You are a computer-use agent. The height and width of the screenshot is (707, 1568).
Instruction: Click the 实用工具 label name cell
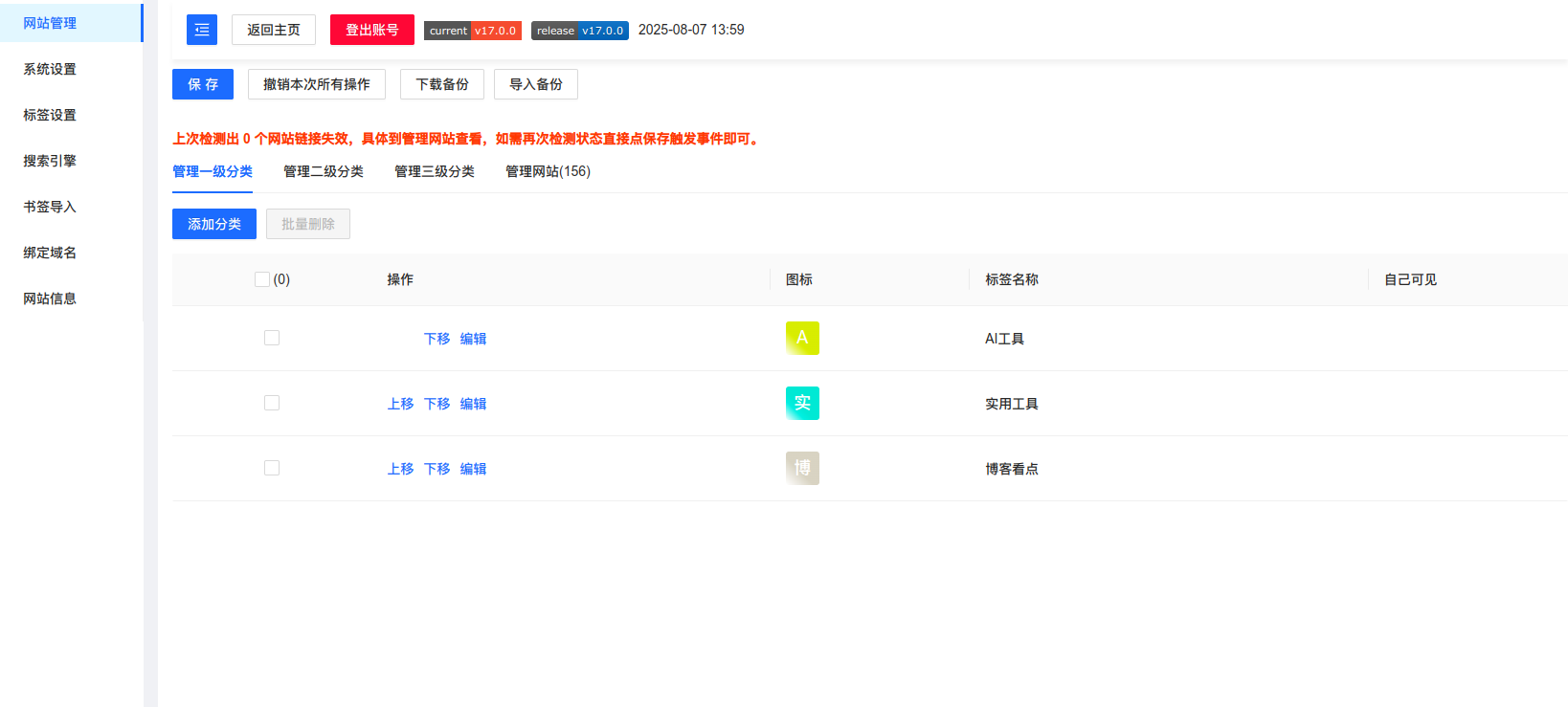tap(1012, 404)
